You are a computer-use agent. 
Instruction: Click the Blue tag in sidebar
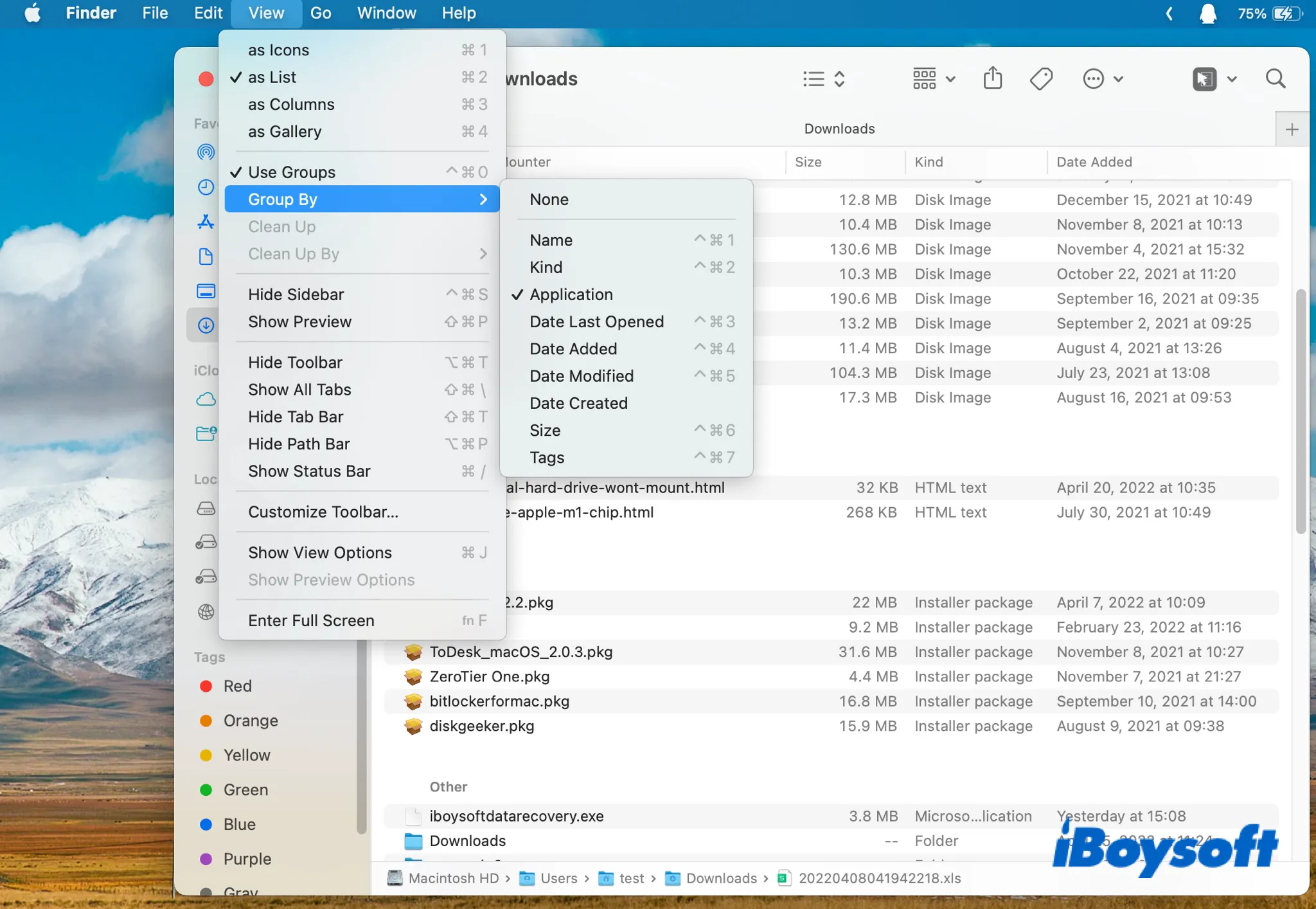pos(238,824)
